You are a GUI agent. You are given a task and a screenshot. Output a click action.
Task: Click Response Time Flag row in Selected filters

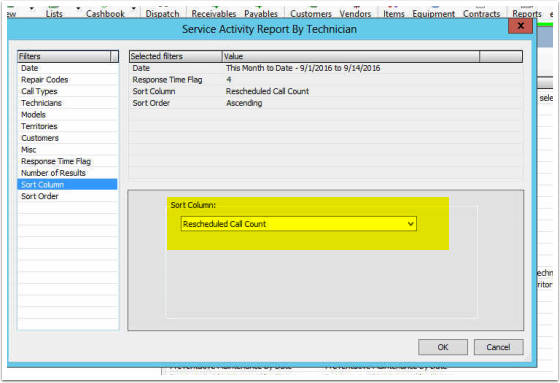[326, 80]
